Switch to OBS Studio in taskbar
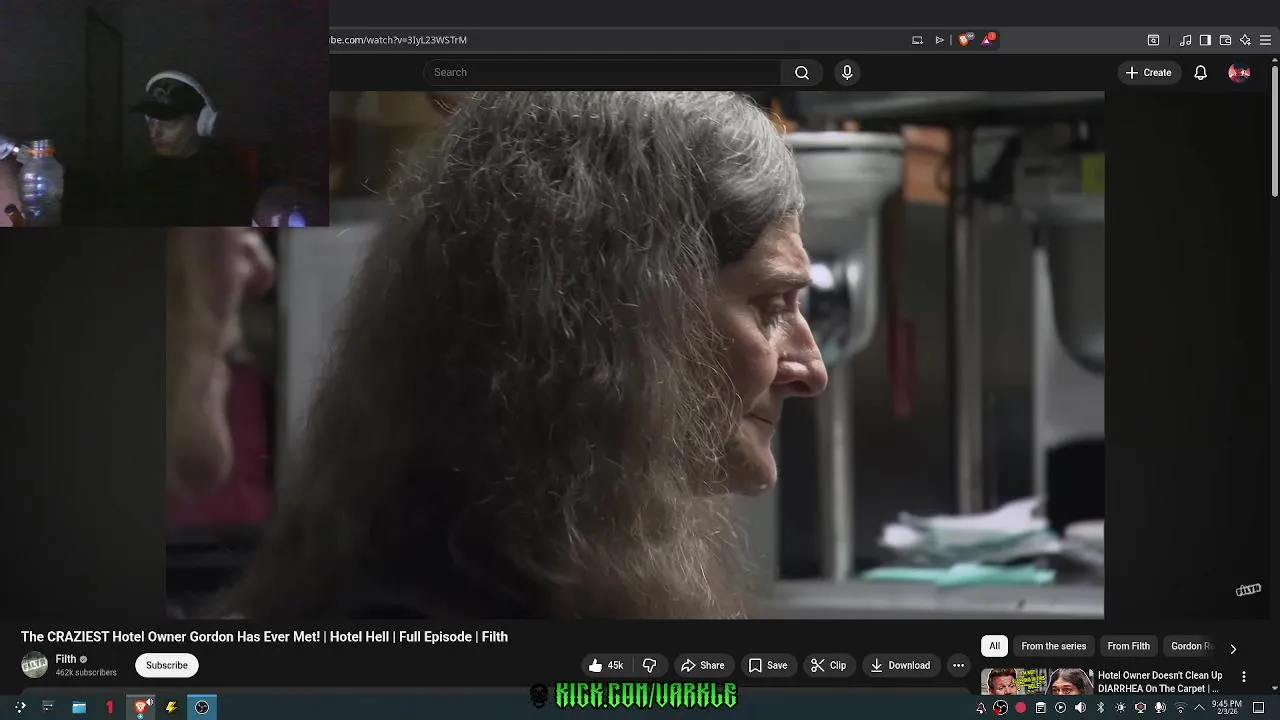Viewport: 1280px width, 720px height. pos(202,707)
